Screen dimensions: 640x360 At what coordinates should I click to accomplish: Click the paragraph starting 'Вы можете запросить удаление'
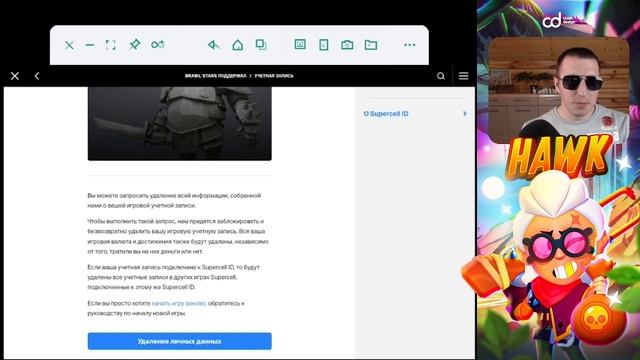[174, 200]
